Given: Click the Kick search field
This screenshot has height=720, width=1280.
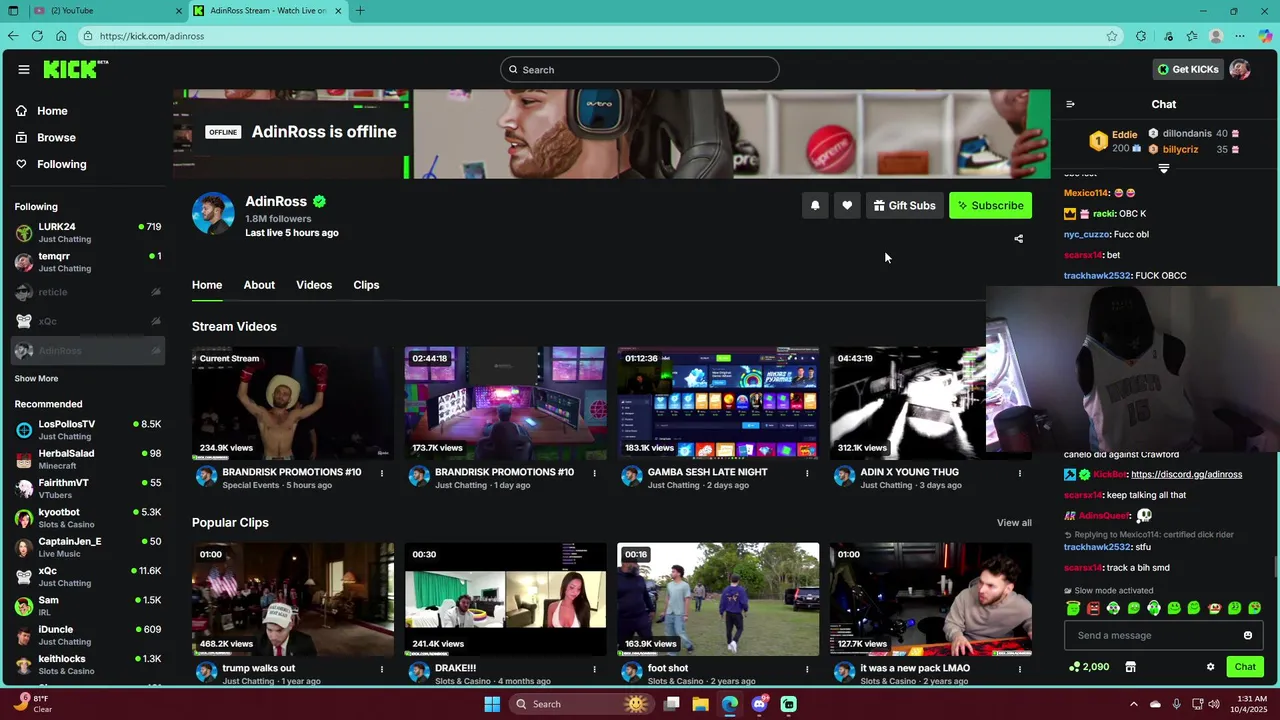Looking at the screenshot, I should 640,69.
